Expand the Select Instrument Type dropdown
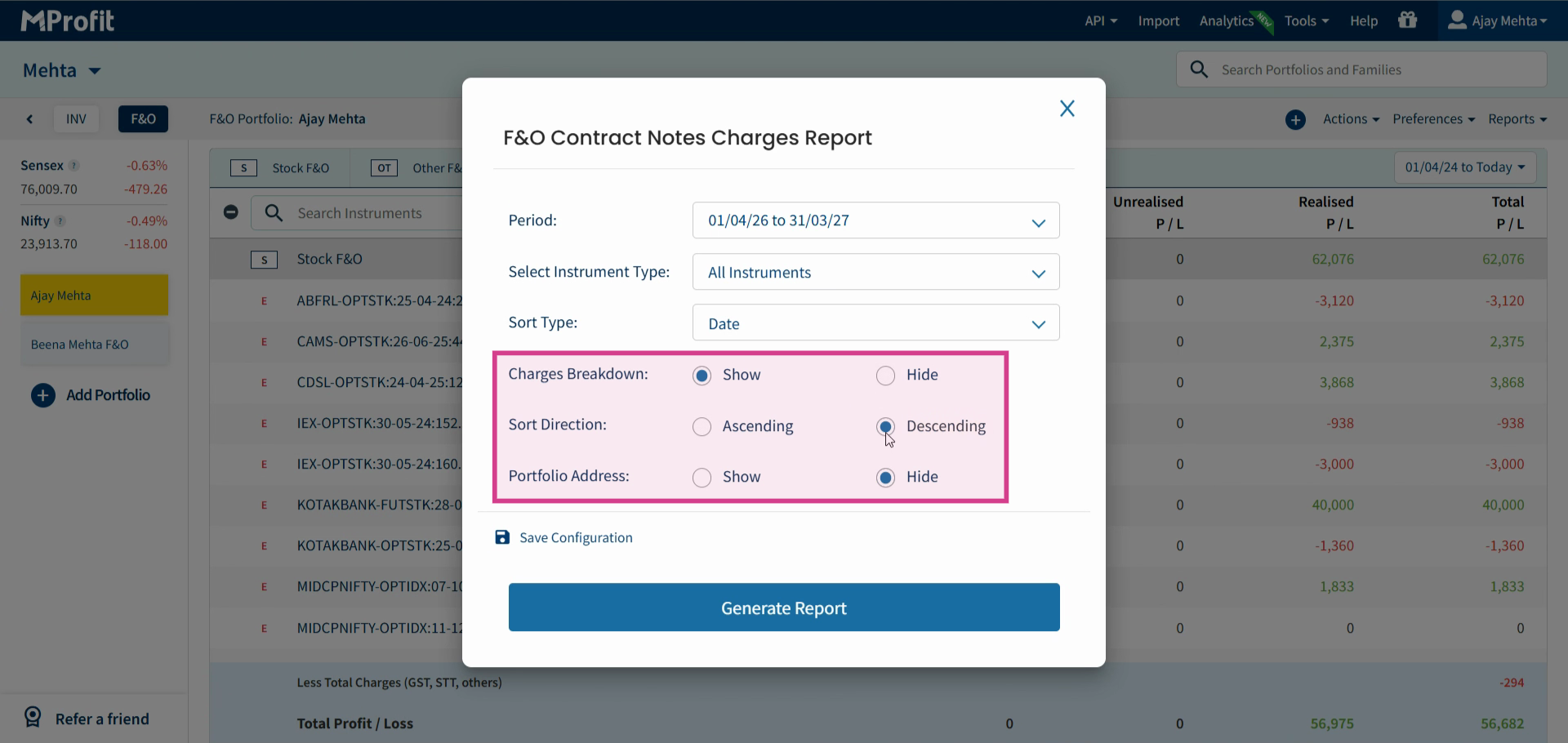The image size is (1568, 743). 875,272
